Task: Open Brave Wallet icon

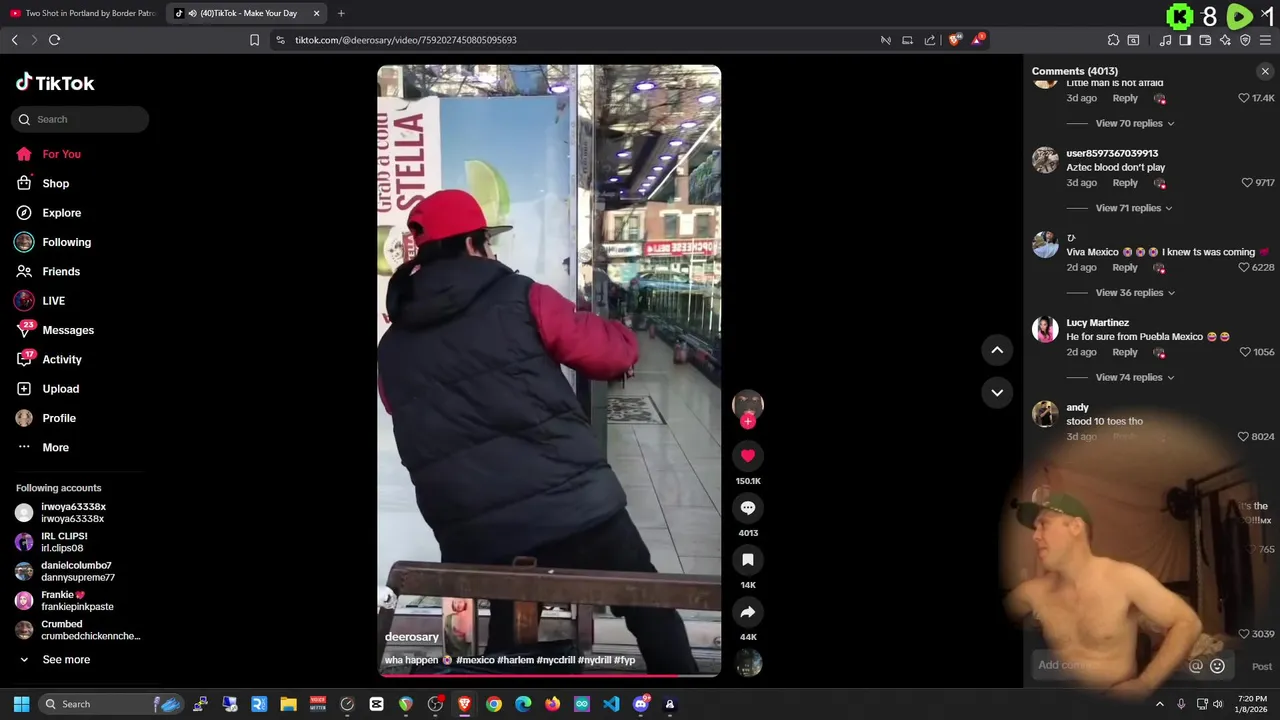Action: click(1205, 40)
